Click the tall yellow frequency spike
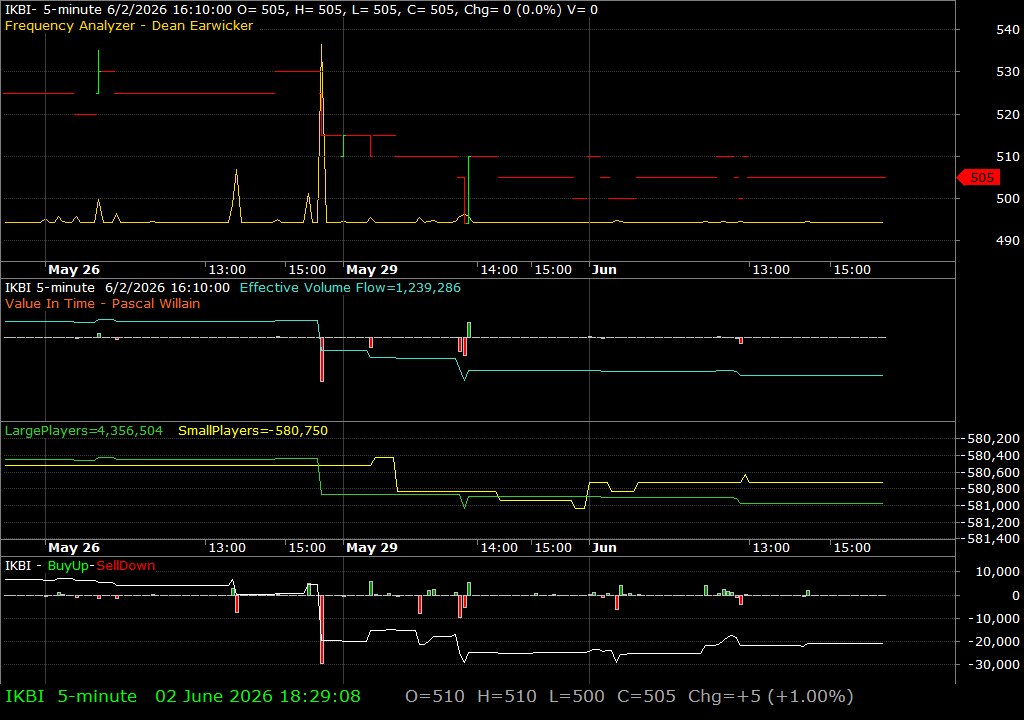Screen dimensions: 1024x720 coord(321,134)
